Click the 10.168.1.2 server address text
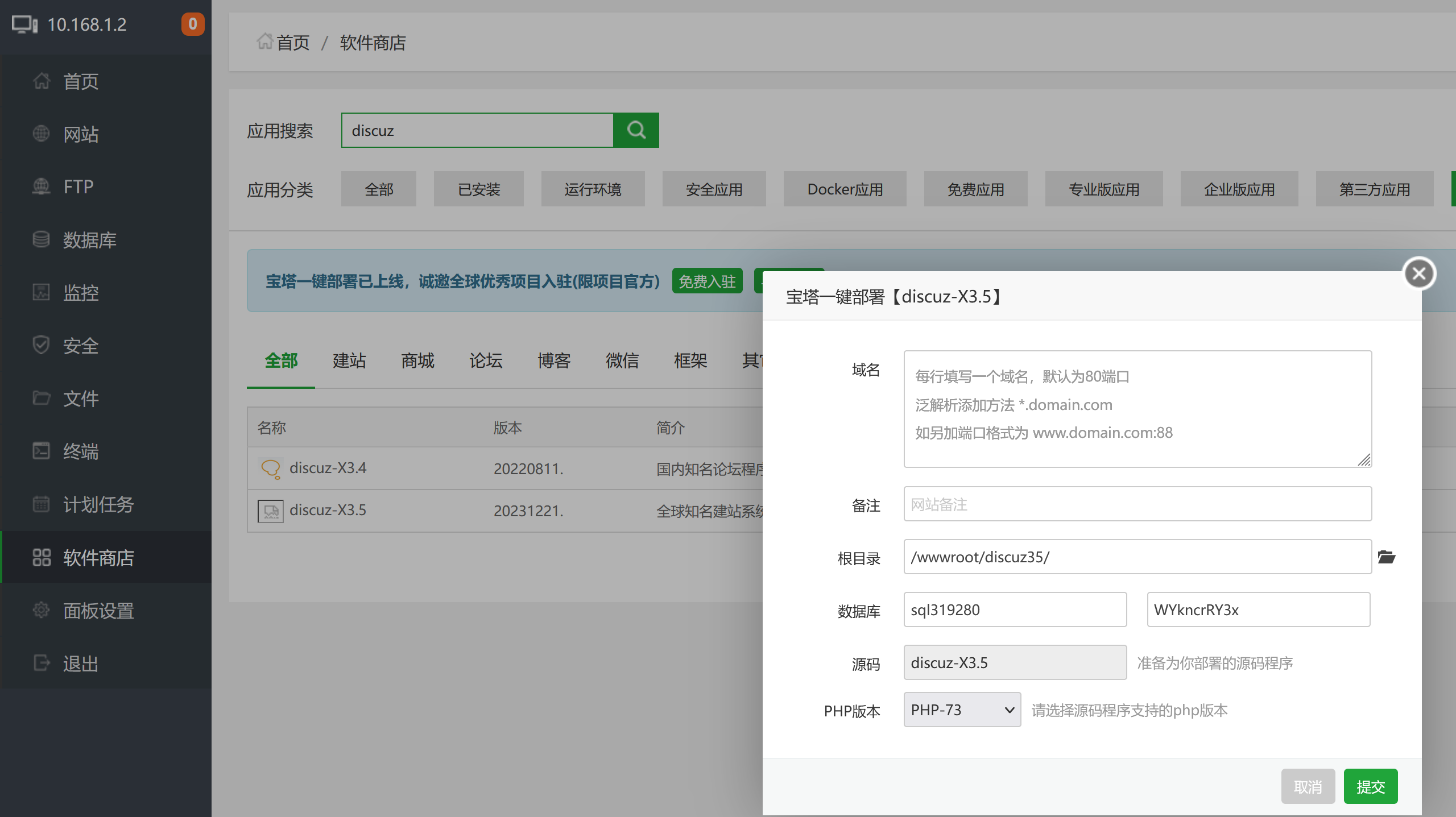The image size is (1456, 817). tap(87, 24)
